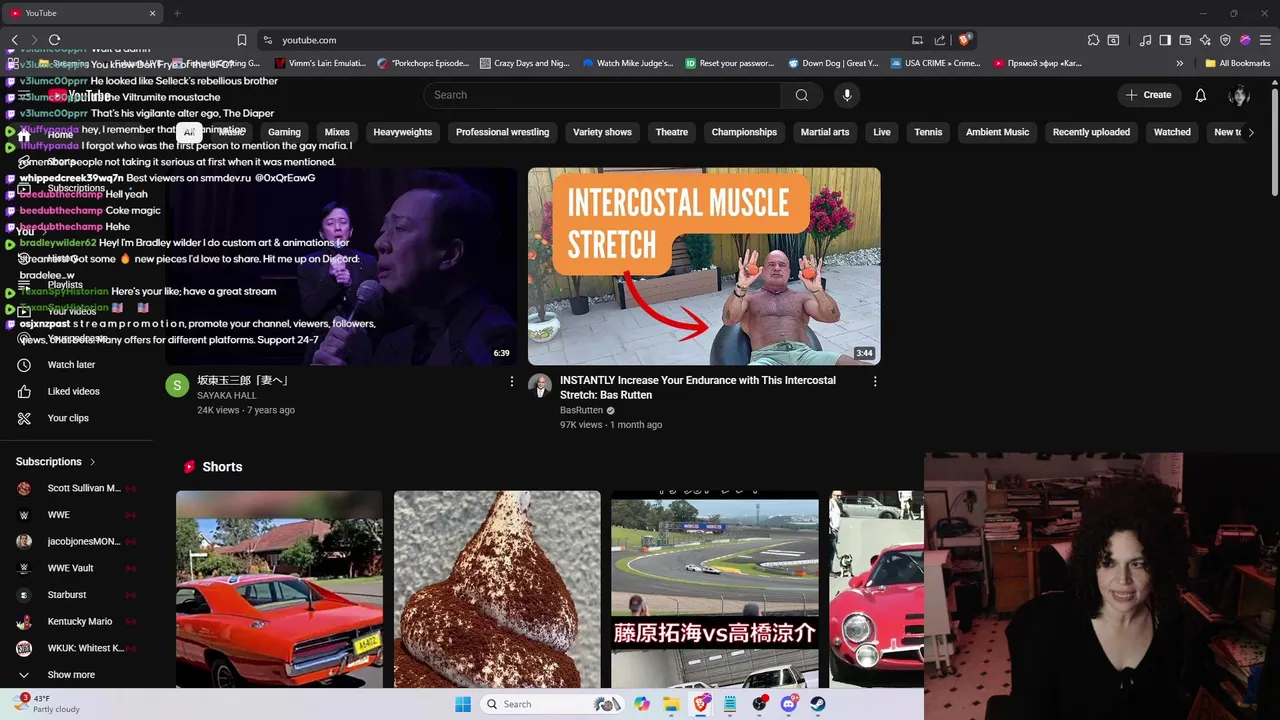Screen dimensions: 1280x720
Task: Open OBS Studio from the taskbar
Action: click(x=760, y=704)
